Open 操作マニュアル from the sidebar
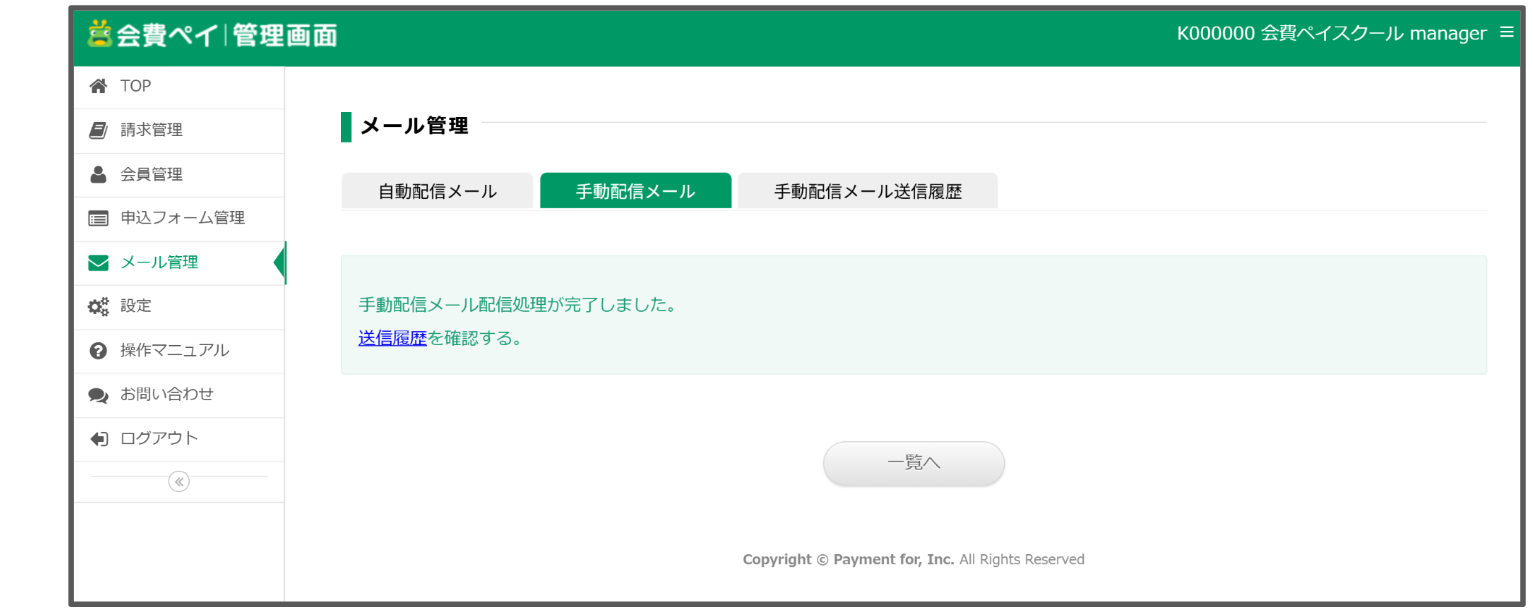Image resolution: width=1533 pixels, height=612 pixels. point(179,351)
